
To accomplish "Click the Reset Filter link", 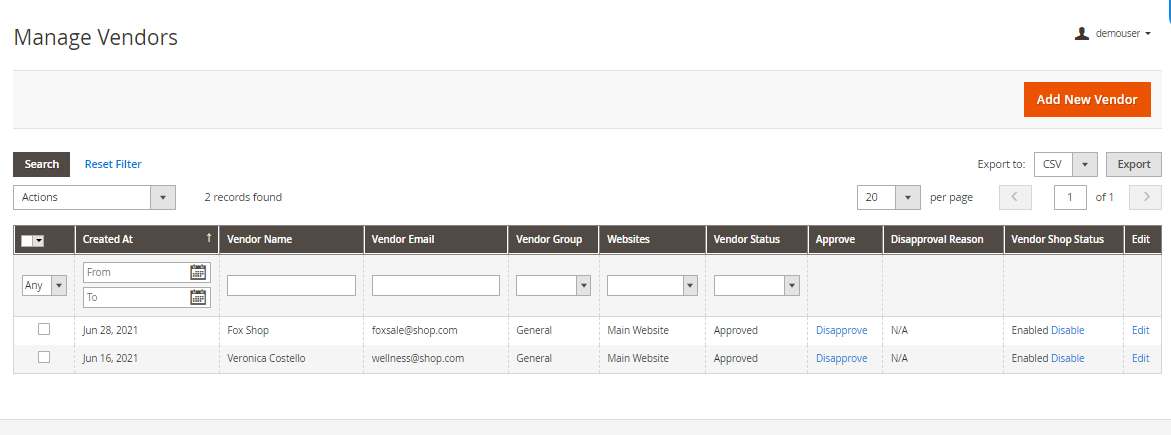I will [x=113, y=164].
